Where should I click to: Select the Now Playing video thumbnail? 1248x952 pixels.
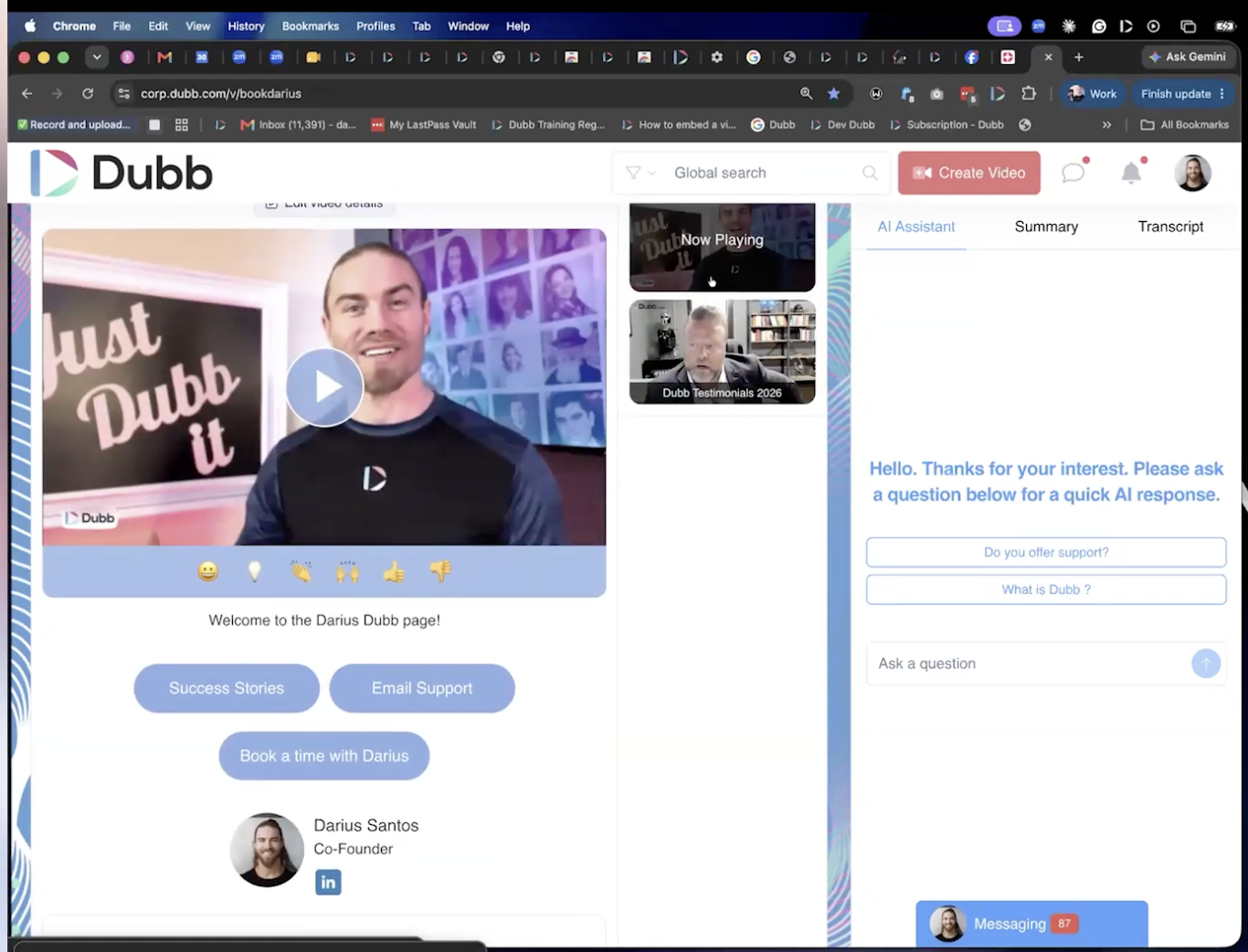click(722, 247)
